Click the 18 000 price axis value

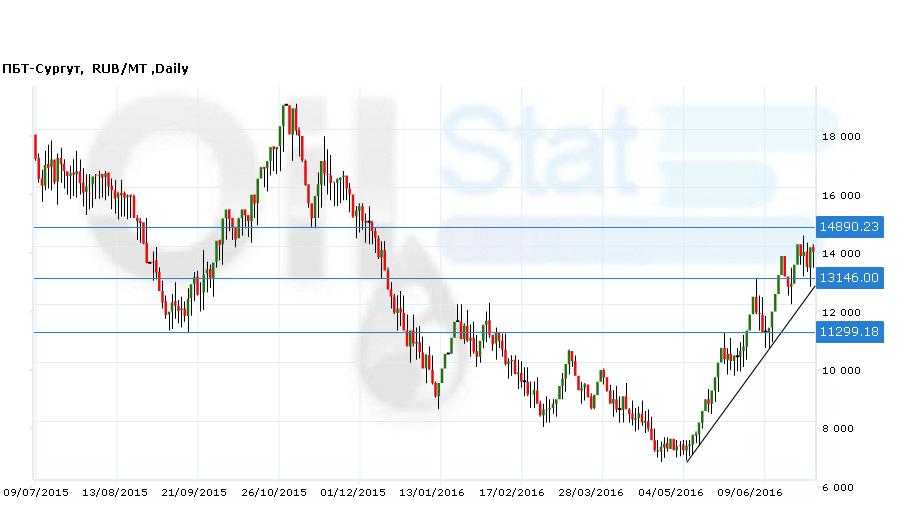(x=841, y=137)
